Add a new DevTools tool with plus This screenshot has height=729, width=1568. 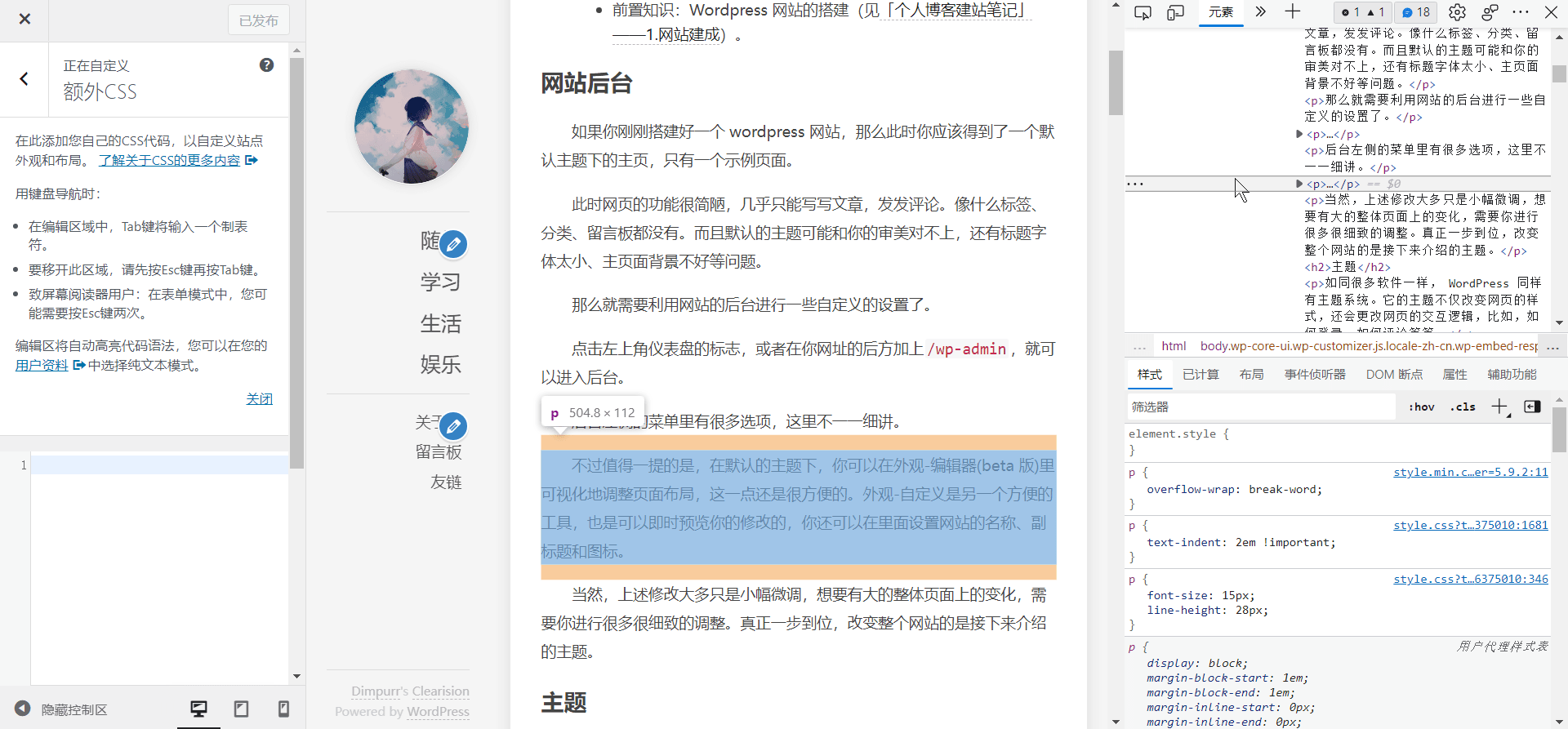[1292, 12]
